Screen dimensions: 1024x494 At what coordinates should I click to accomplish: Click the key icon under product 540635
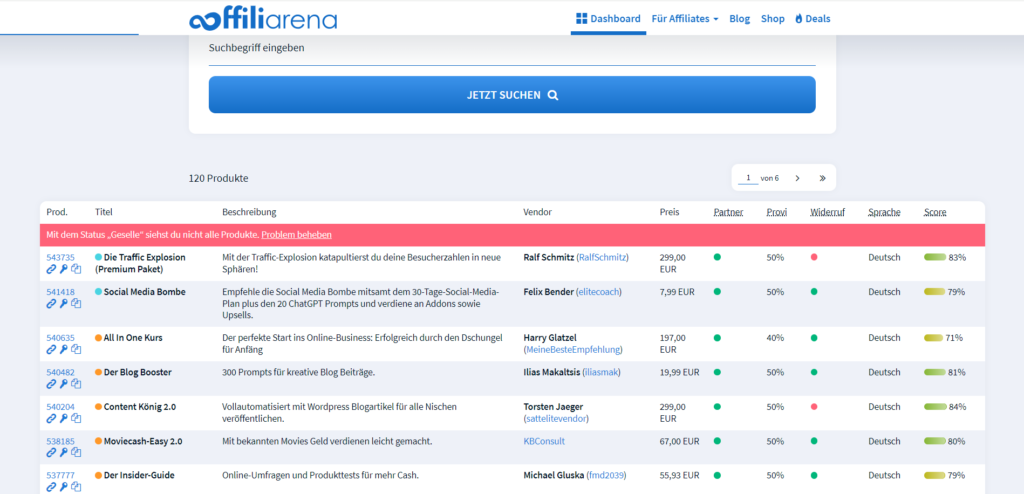tap(63, 350)
